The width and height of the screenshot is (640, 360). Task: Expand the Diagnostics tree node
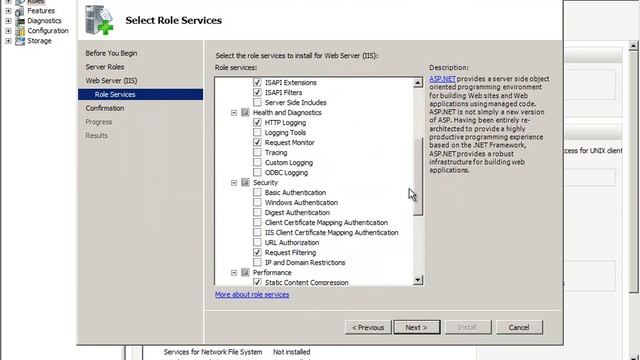coord(8,21)
